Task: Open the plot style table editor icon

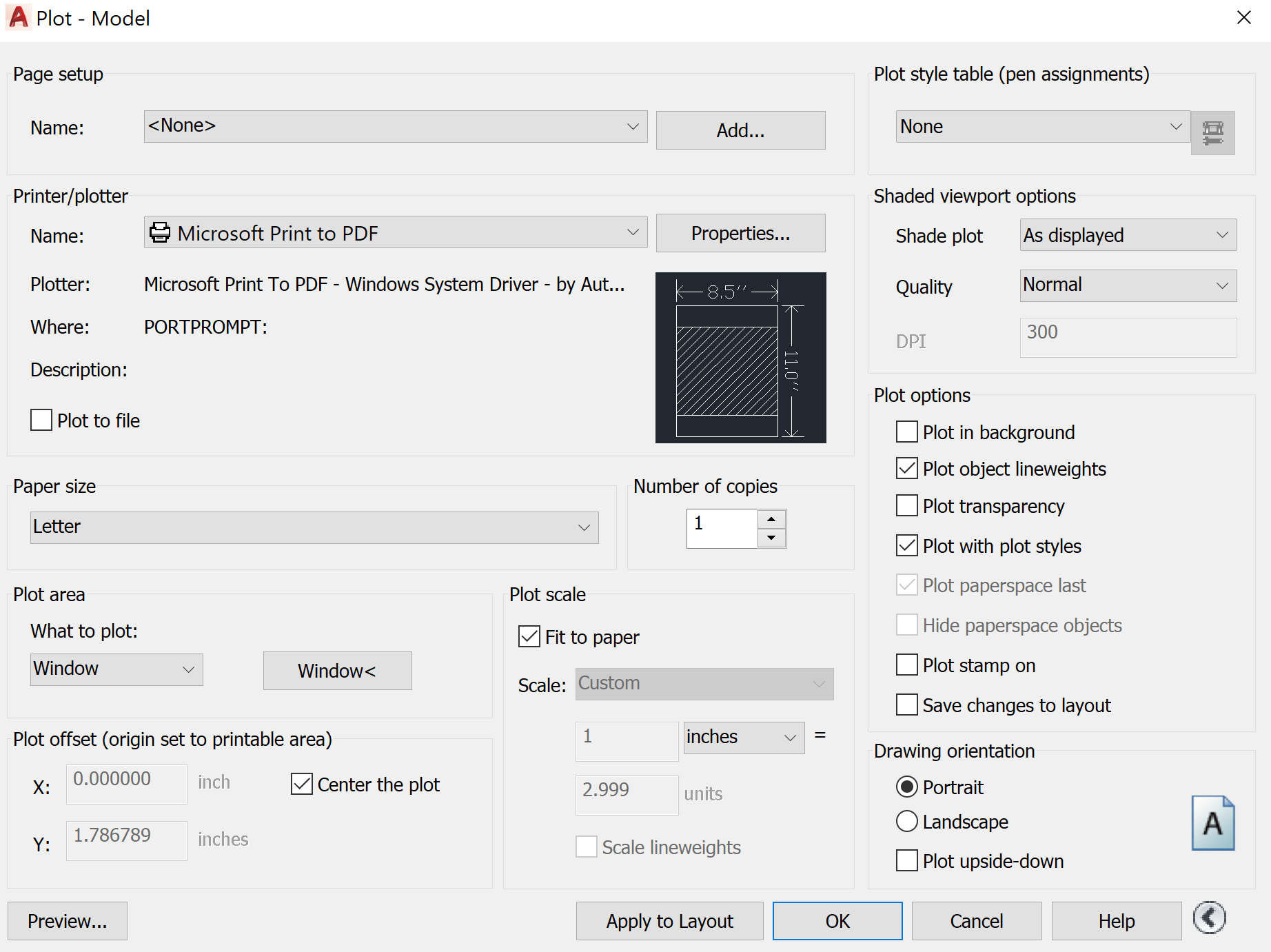Action: click(x=1213, y=132)
